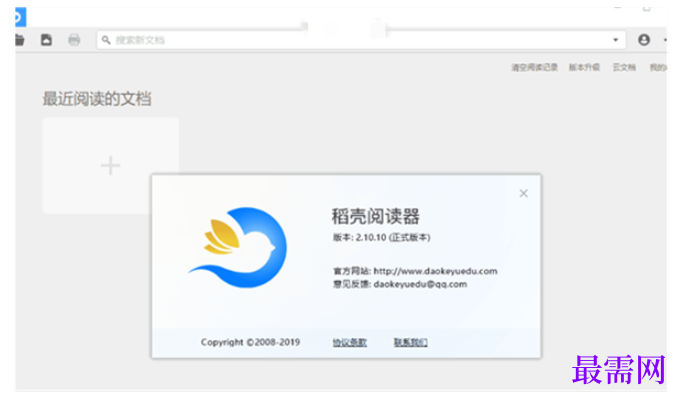This screenshot has height=401, width=684.
Task: Click the cloud document toolbar icon
Action: 46,40
